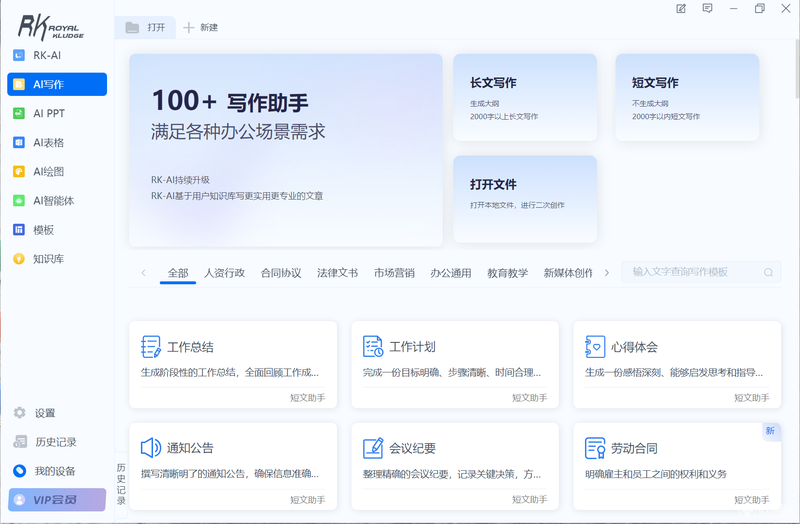Open the 我的设备 device icon
The height and width of the screenshot is (524, 800).
pos(19,470)
